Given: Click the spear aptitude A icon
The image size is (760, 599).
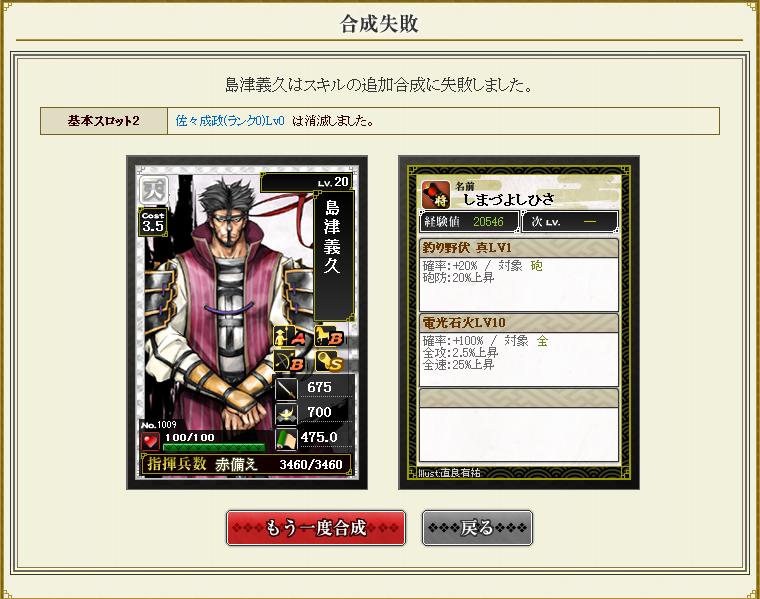Looking at the screenshot, I should pos(290,336).
